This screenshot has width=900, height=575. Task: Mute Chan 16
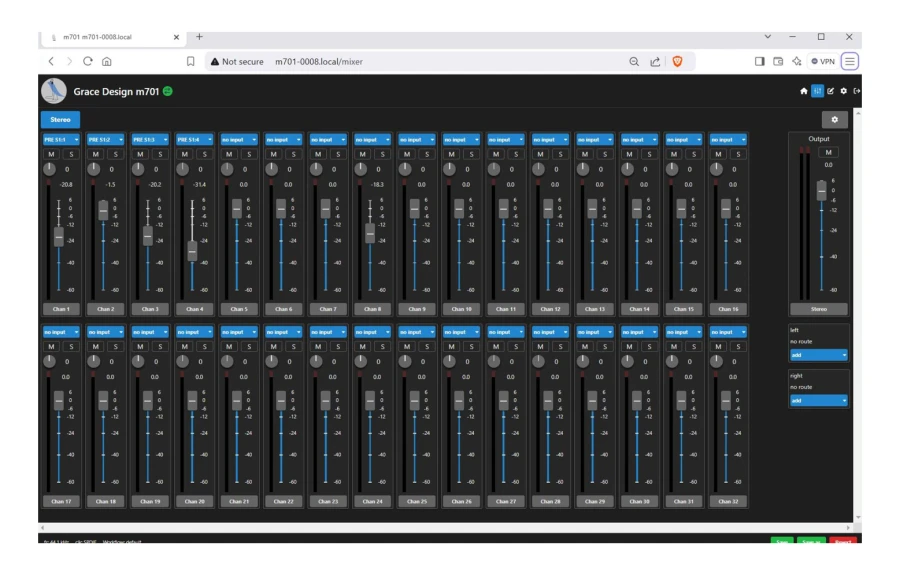click(719, 154)
